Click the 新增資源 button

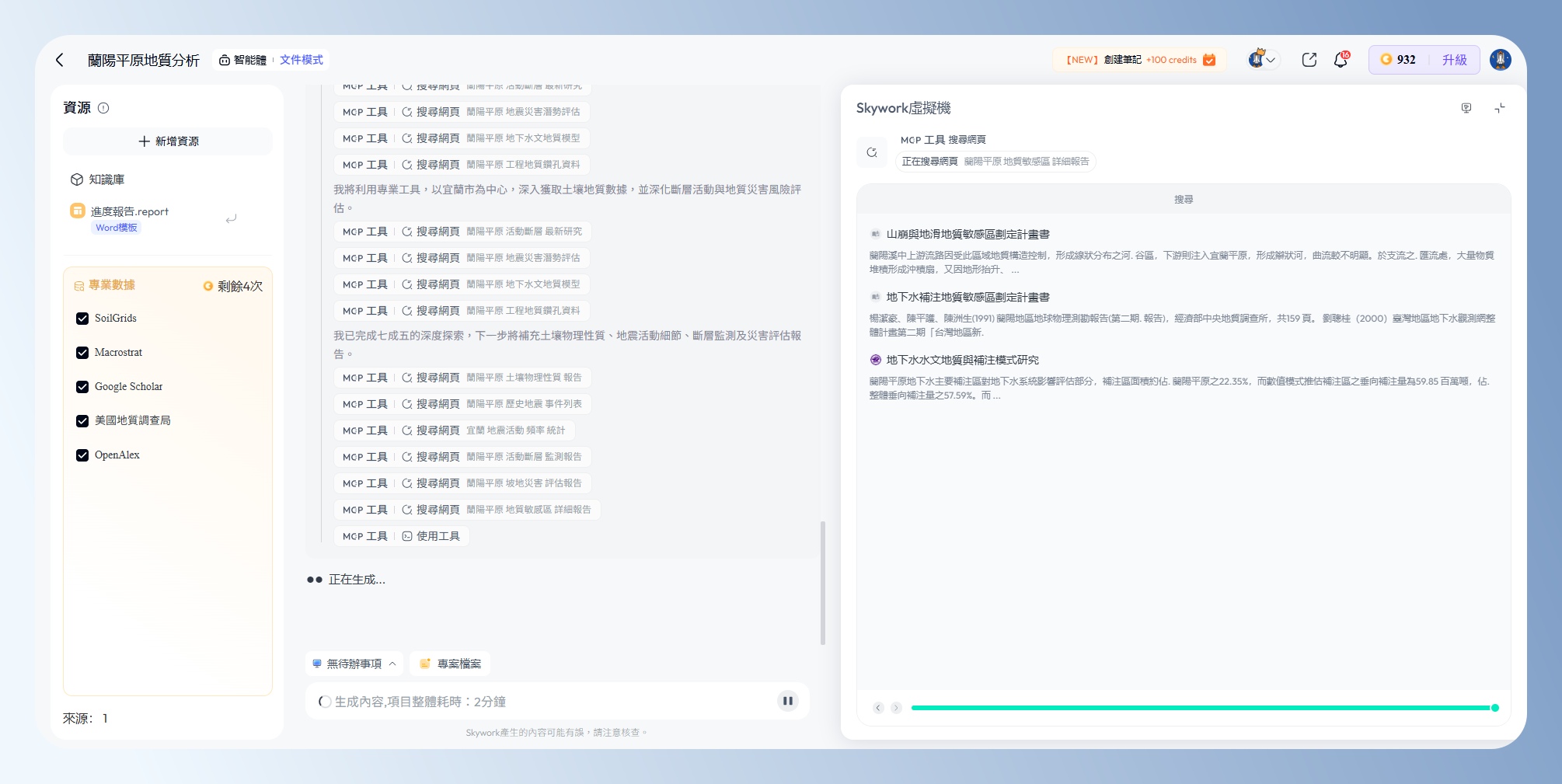[168, 141]
